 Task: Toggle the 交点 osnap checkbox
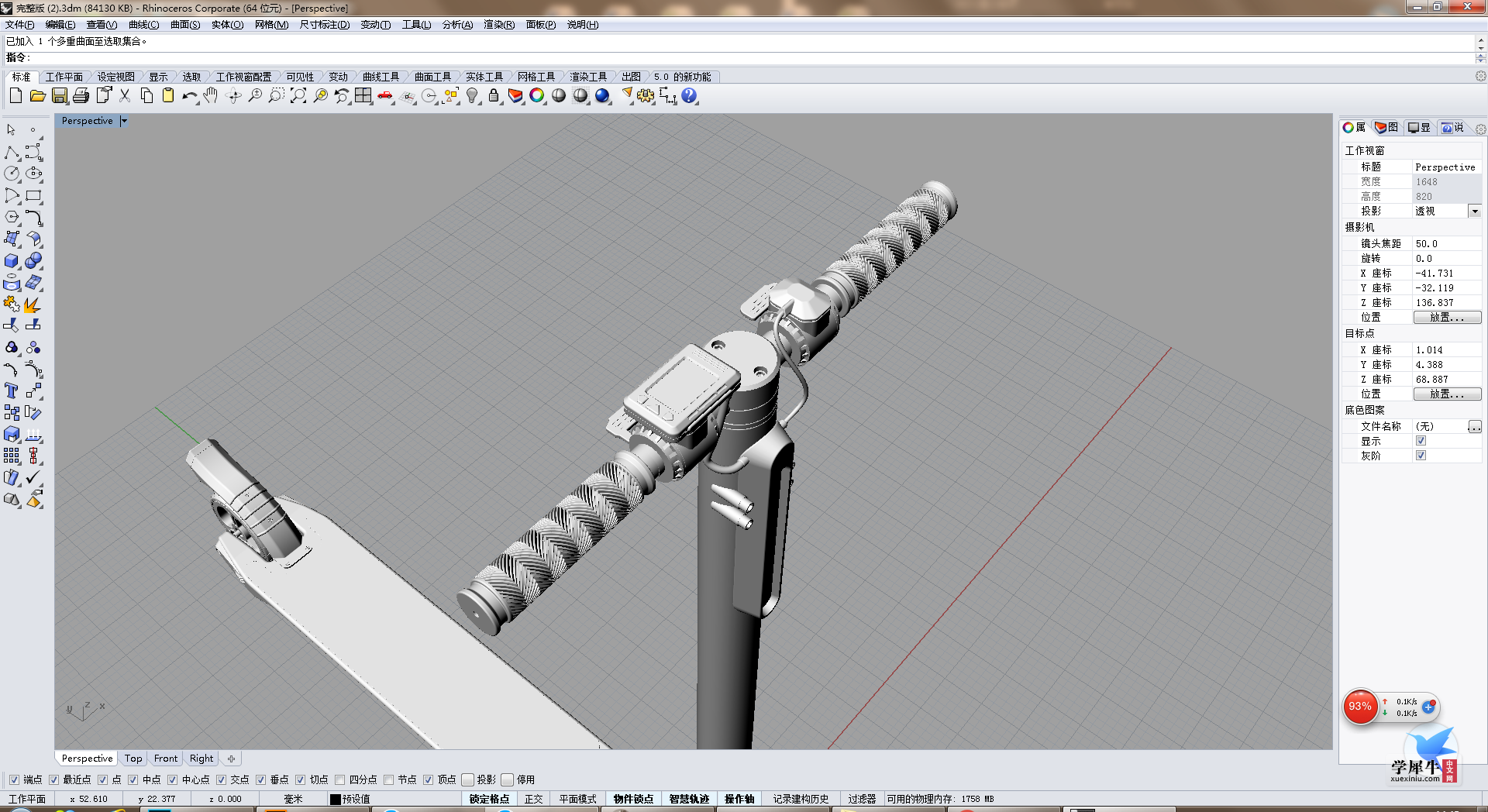221,779
